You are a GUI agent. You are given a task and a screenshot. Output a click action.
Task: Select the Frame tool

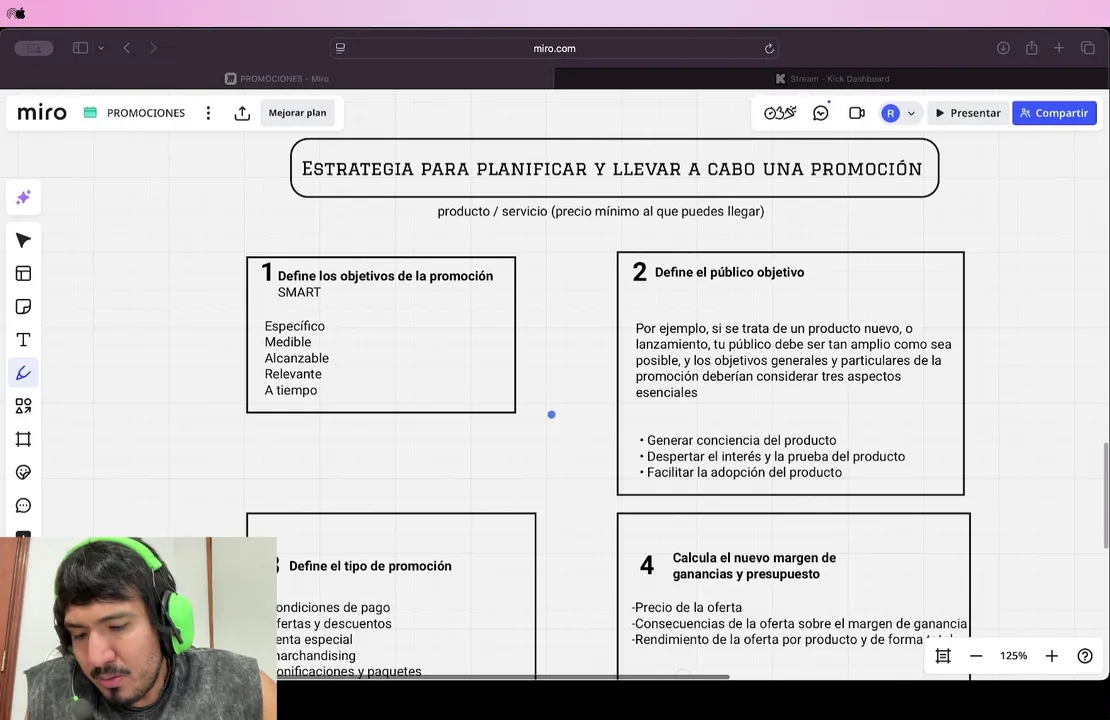23,439
